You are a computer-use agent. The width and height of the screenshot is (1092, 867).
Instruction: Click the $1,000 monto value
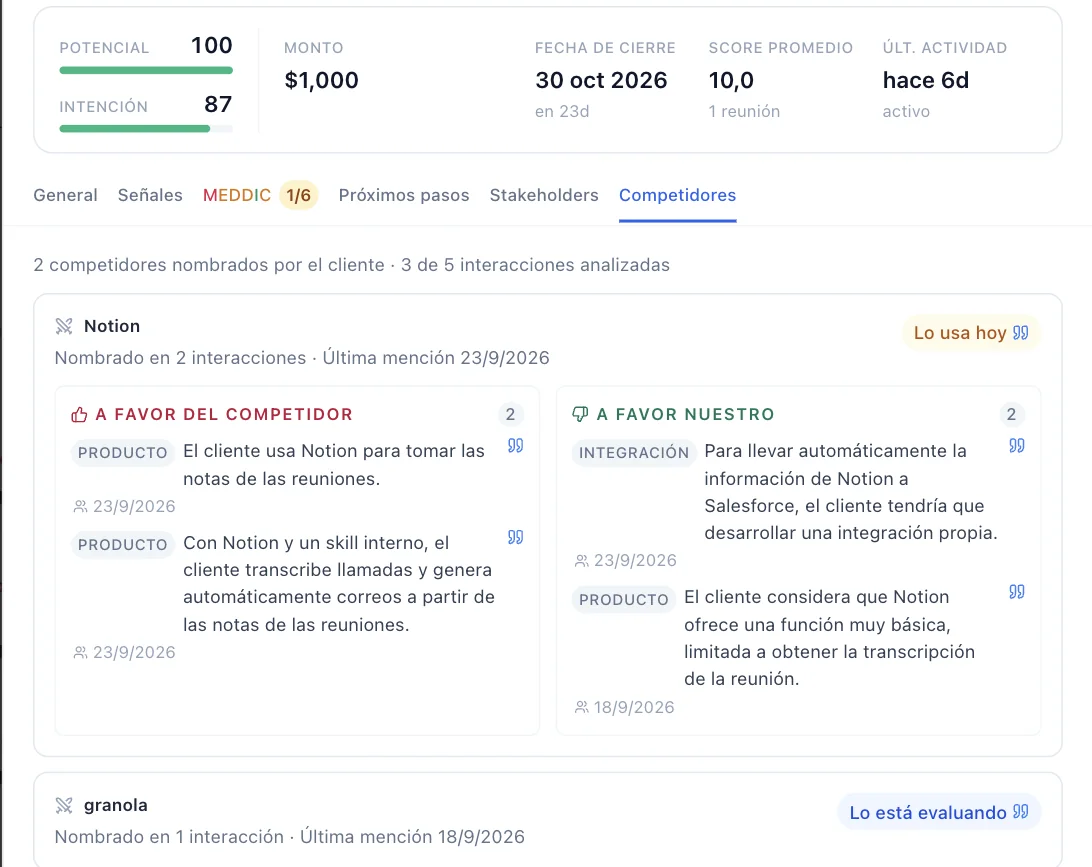pyautogui.click(x=322, y=80)
